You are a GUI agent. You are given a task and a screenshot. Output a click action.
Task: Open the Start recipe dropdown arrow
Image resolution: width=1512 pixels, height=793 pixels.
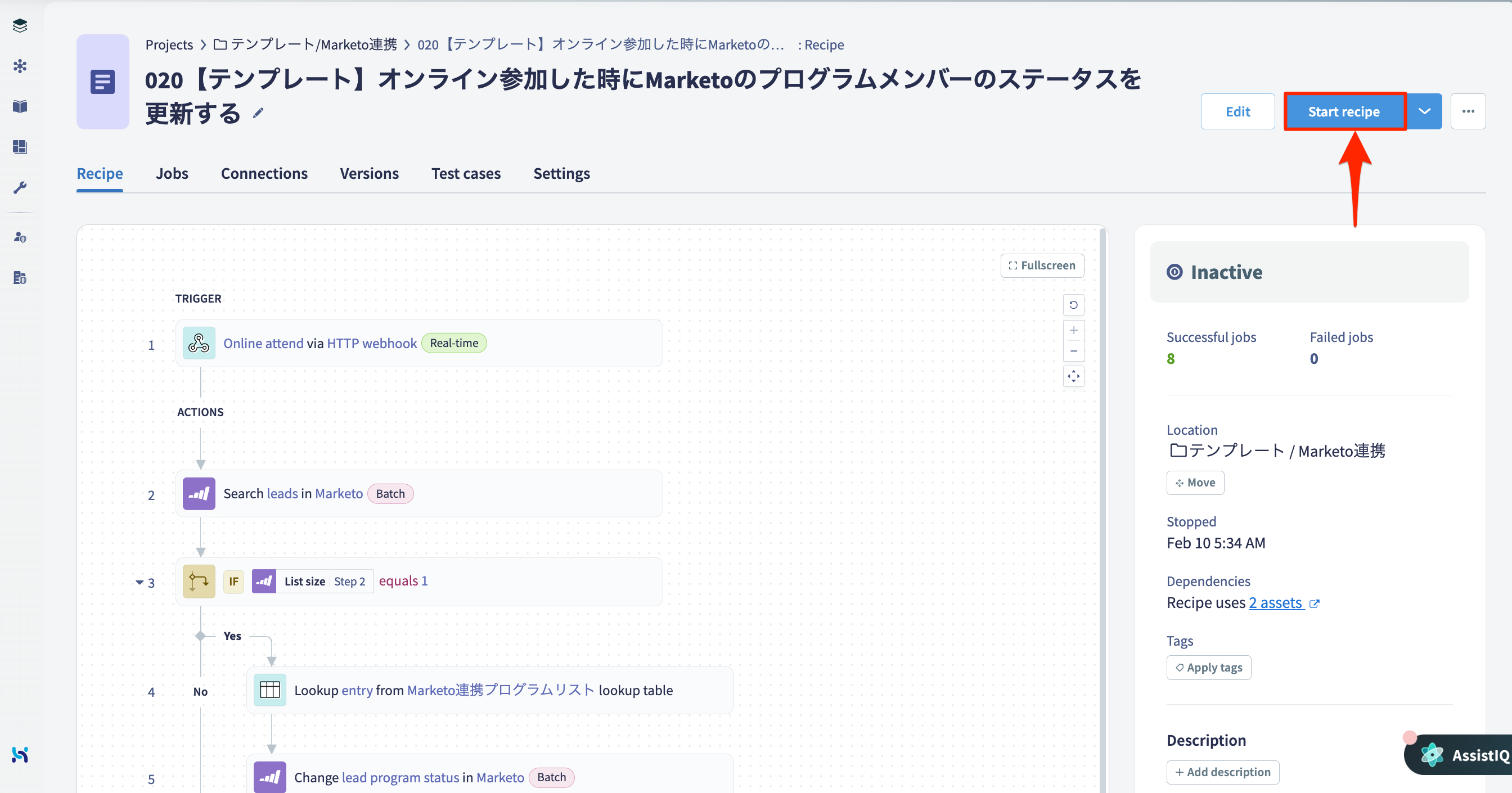pyautogui.click(x=1425, y=111)
